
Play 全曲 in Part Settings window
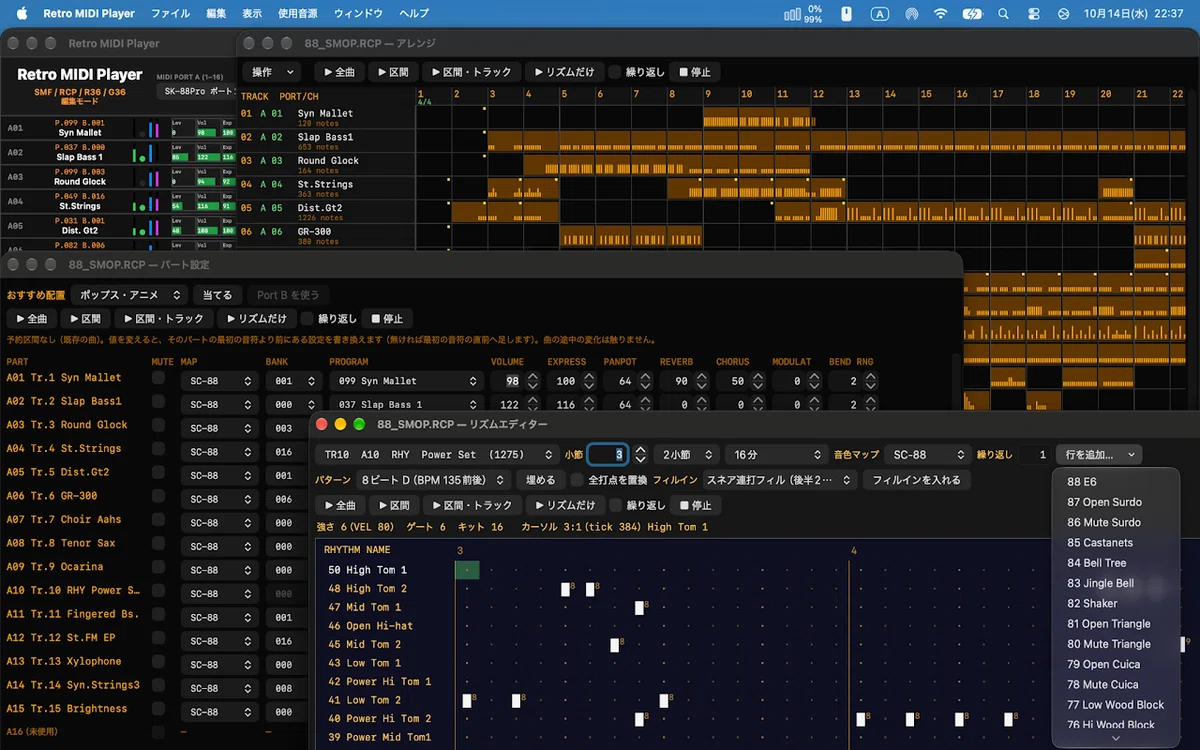(31, 318)
